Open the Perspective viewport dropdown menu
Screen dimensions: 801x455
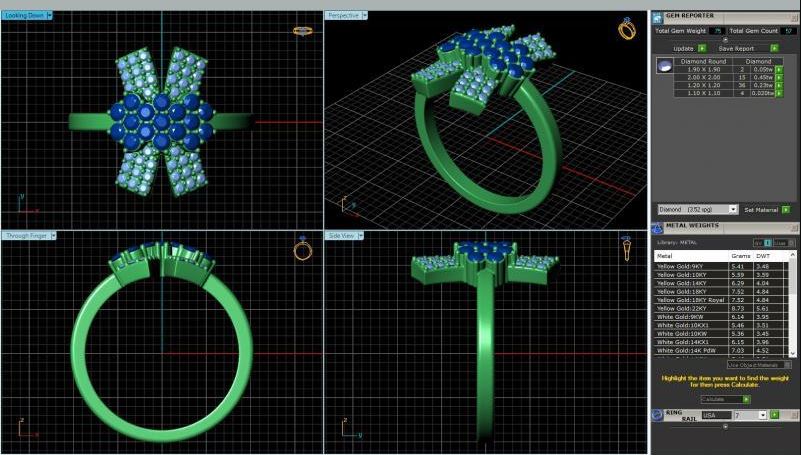click(x=365, y=16)
